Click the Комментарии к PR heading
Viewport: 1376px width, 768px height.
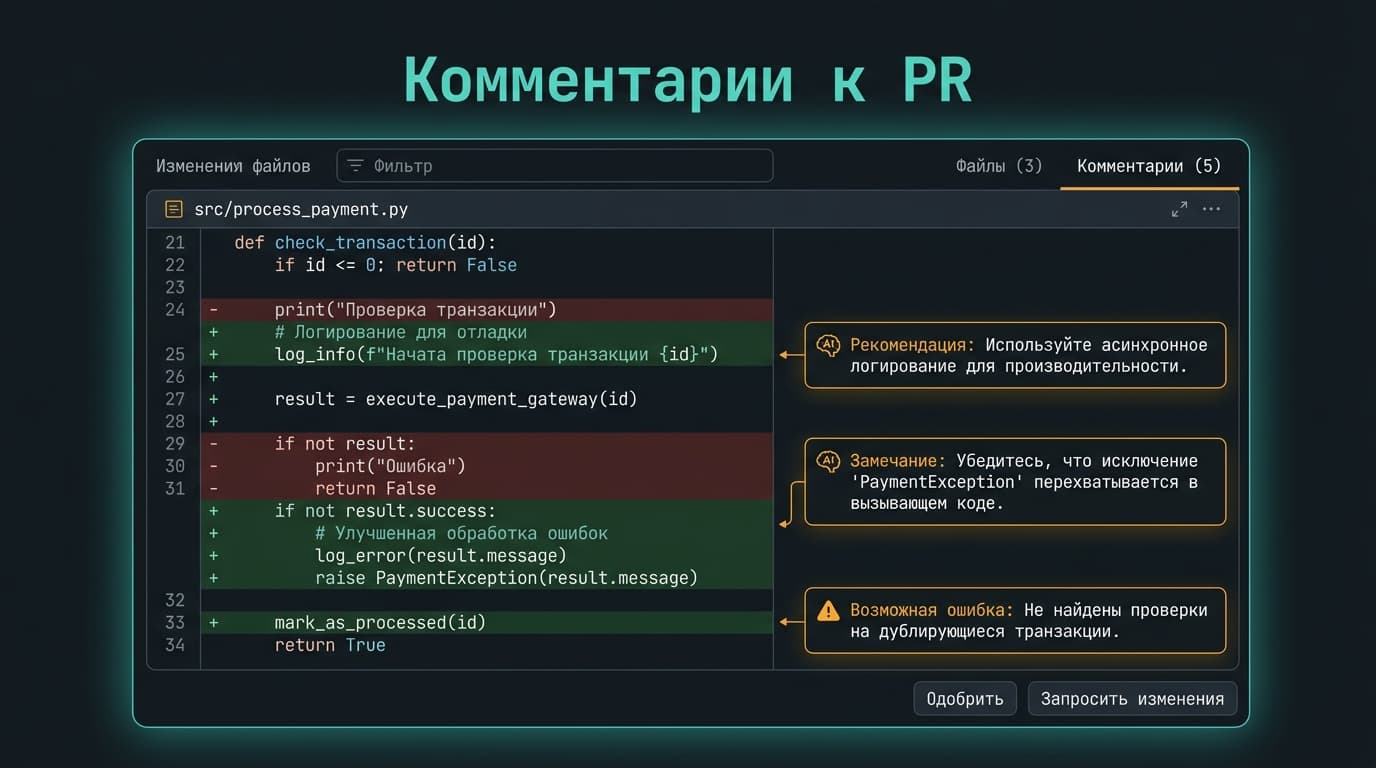click(688, 80)
